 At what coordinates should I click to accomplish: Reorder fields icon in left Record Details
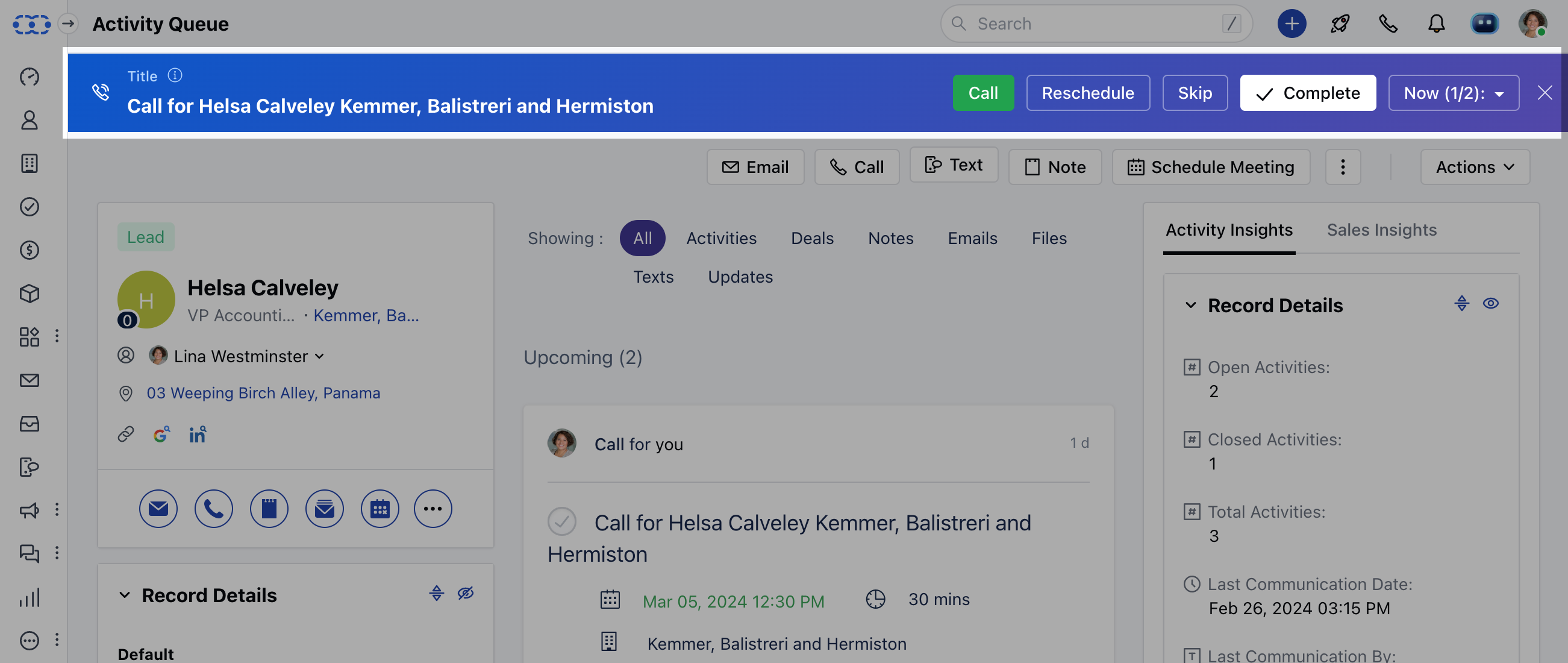click(437, 593)
